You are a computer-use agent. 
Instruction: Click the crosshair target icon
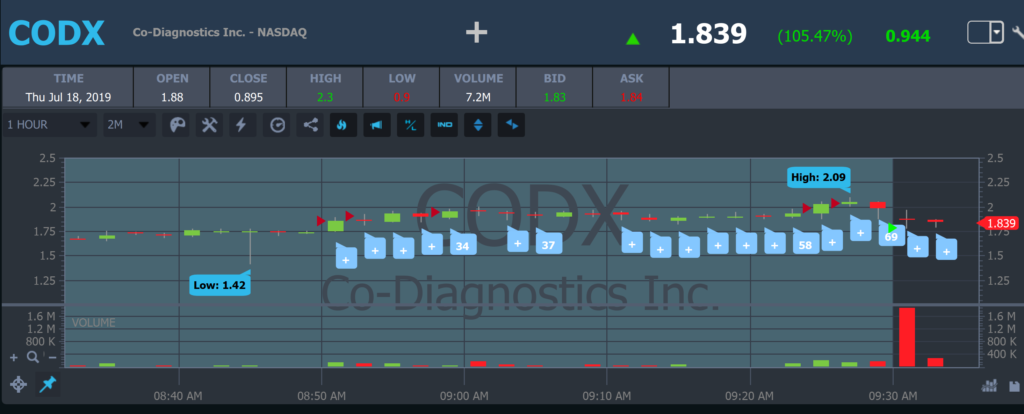point(17,385)
